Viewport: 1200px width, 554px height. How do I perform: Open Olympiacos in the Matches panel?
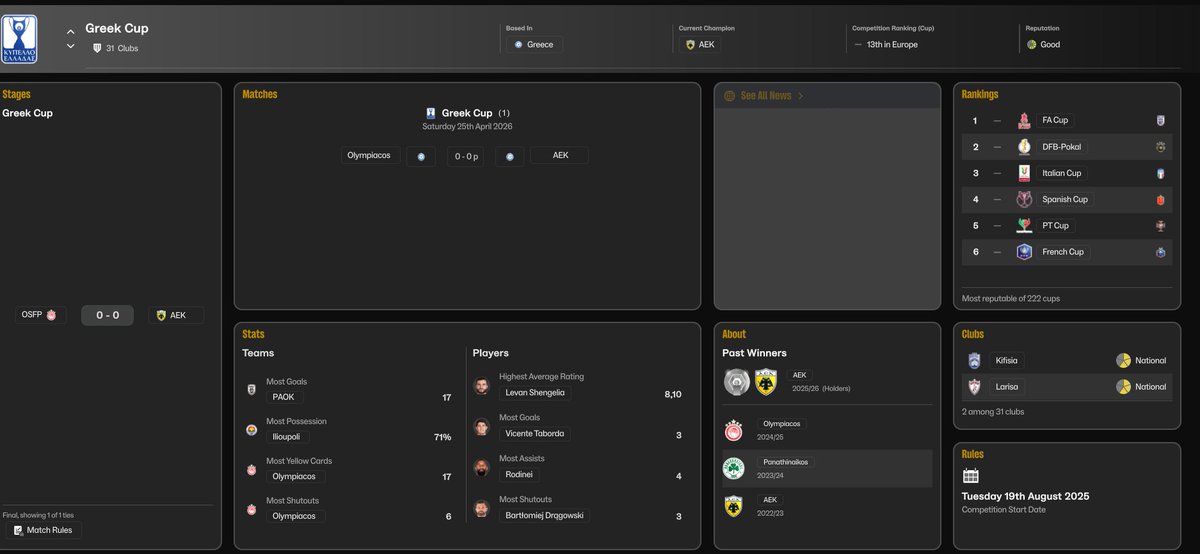pos(371,155)
